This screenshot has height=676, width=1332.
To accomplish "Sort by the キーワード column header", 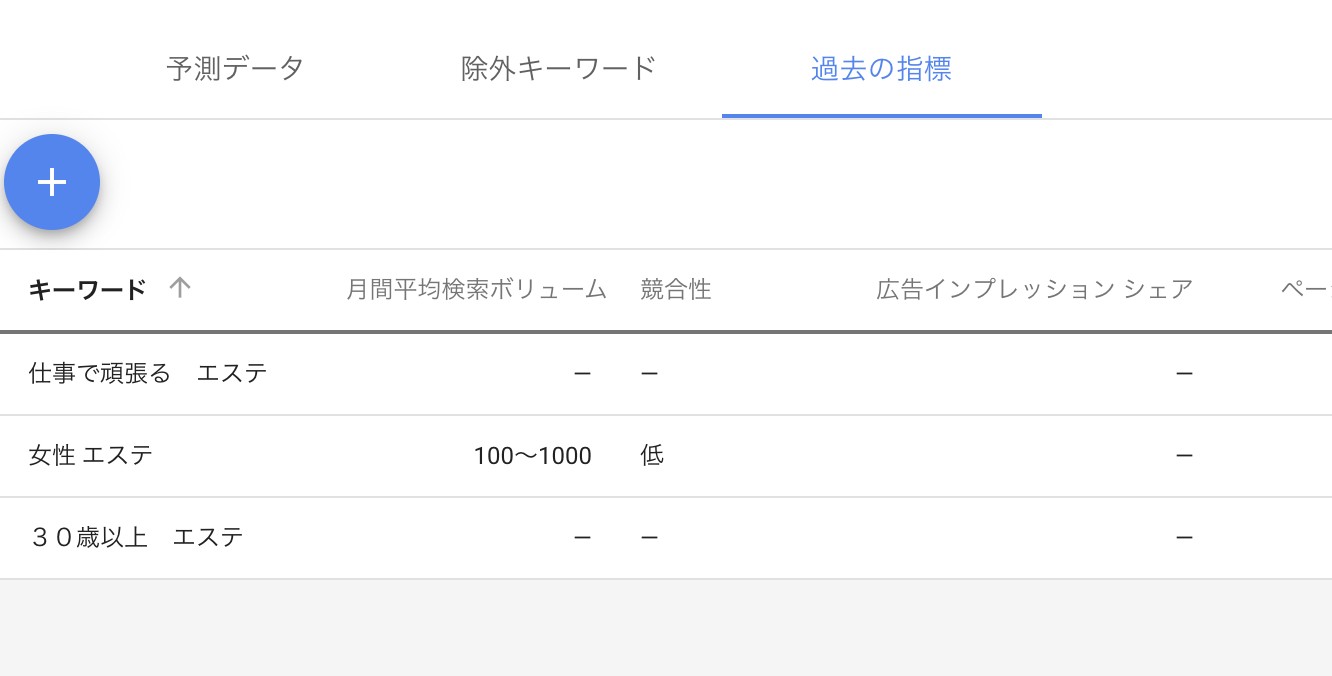I will [87, 290].
